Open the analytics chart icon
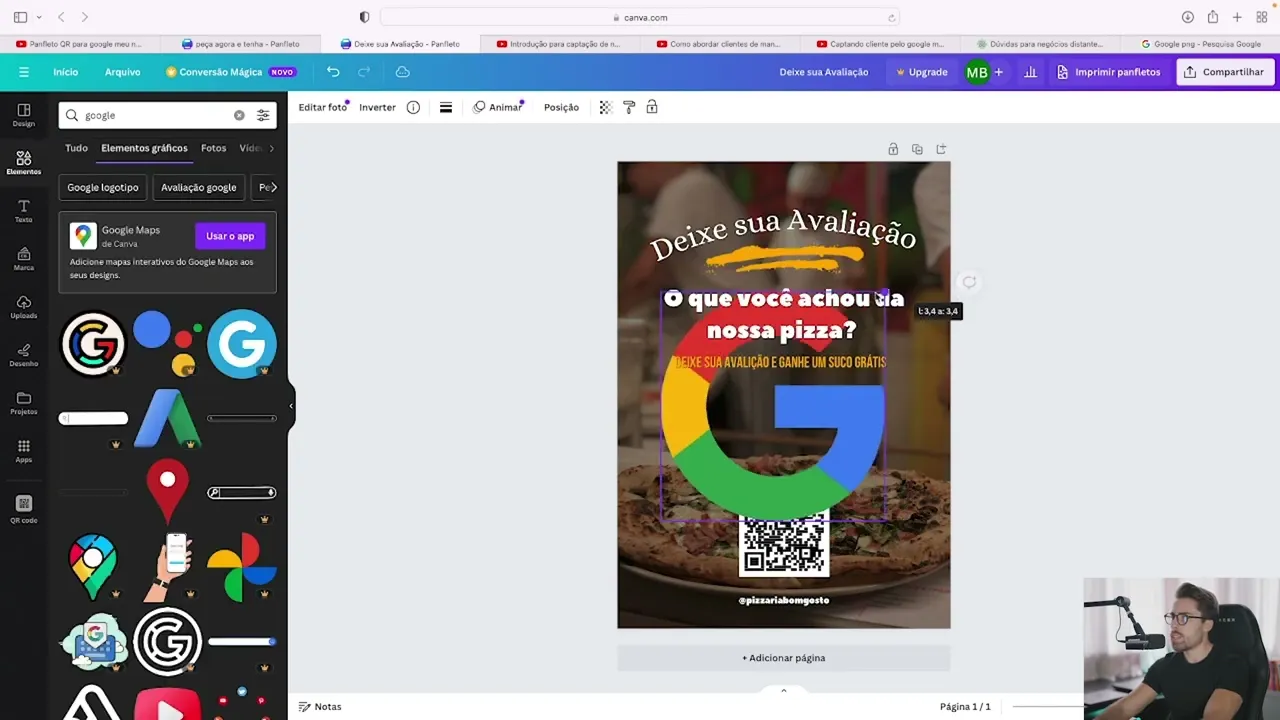Image resolution: width=1280 pixels, height=720 pixels. pos(1030,72)
